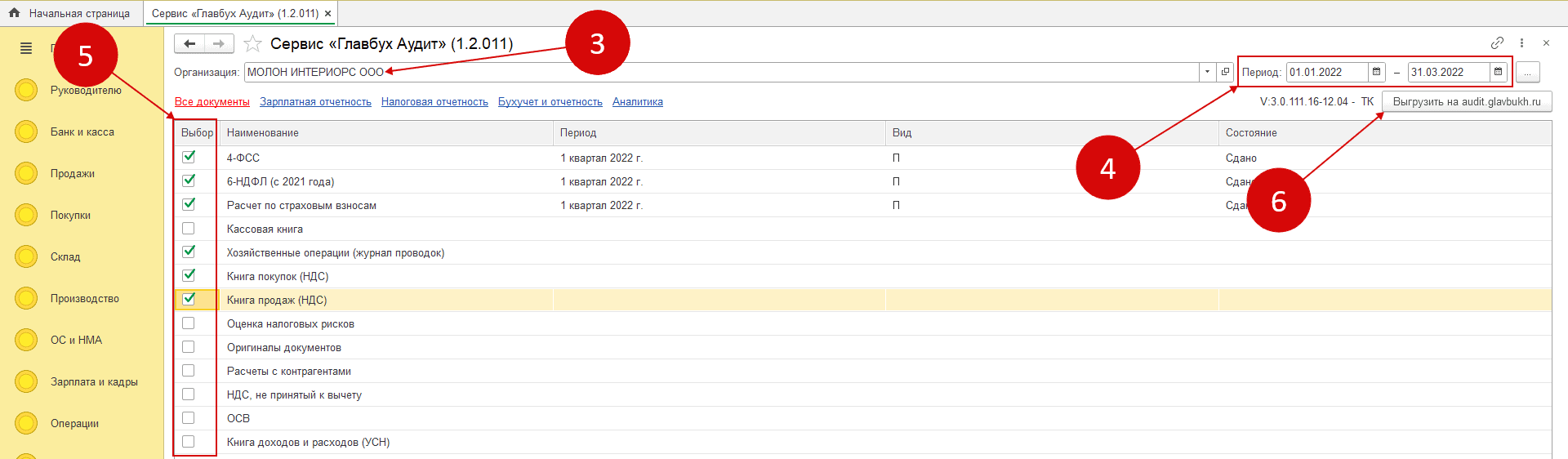Open period selection via ellipsis button
The image size is (1568, 459).
[x=1527, y=73]
